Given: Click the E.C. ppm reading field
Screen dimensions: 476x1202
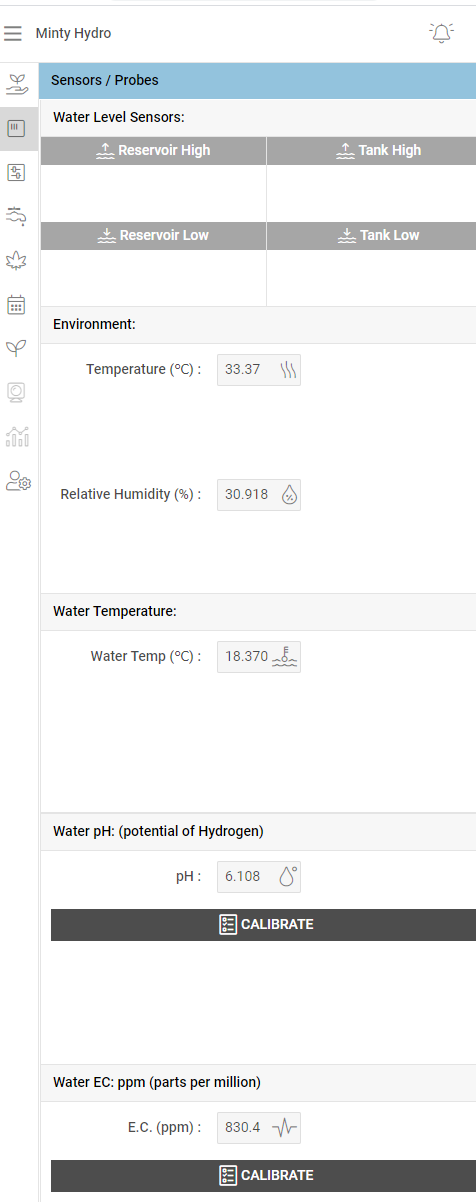Looking at the screenshot, I should coord(259,1128).
